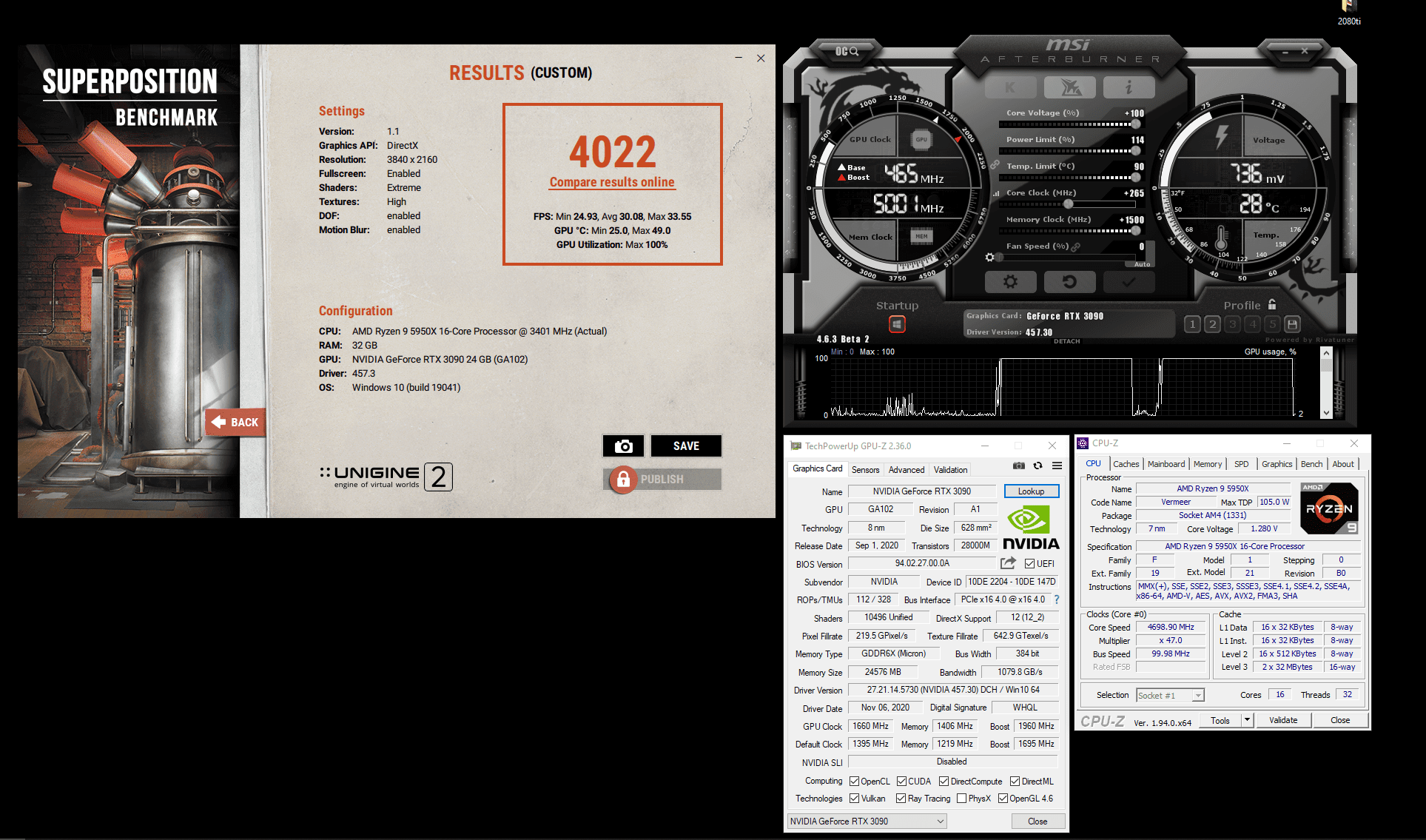The height and width of the screenshot is (840, 1426).
Task: Save profile using the floppy disk icon
Action: click(x=1292, y=324)
